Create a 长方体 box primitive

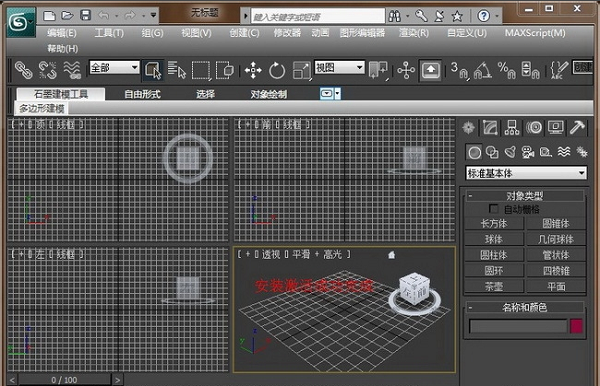tap(494, 223)
